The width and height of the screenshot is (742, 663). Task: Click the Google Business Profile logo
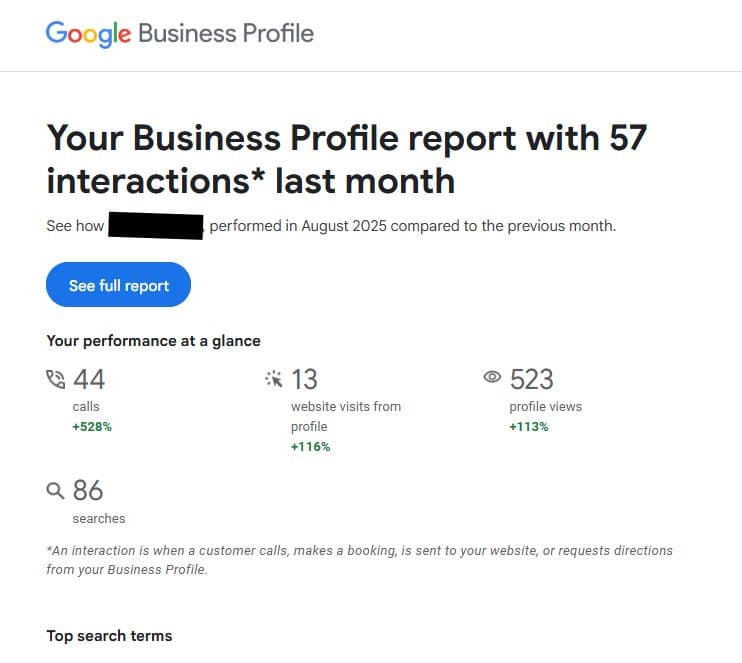click(180, 33)
